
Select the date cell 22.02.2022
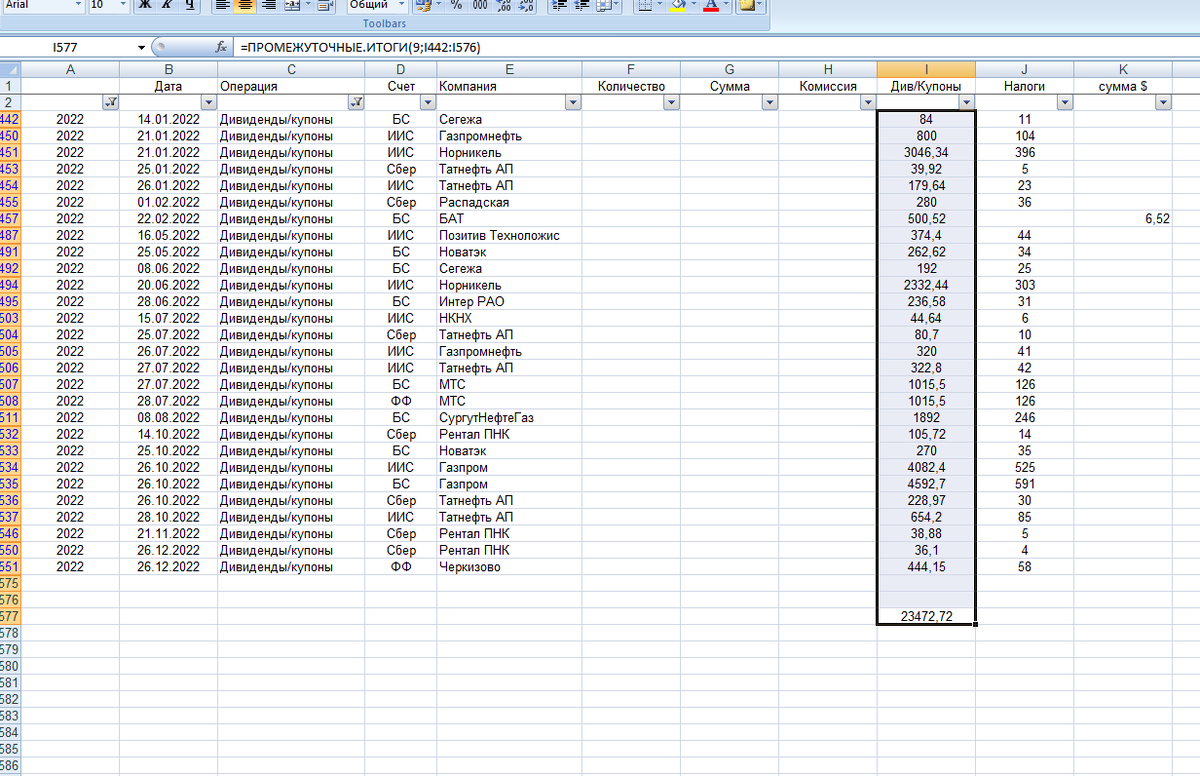pos(169,218)
